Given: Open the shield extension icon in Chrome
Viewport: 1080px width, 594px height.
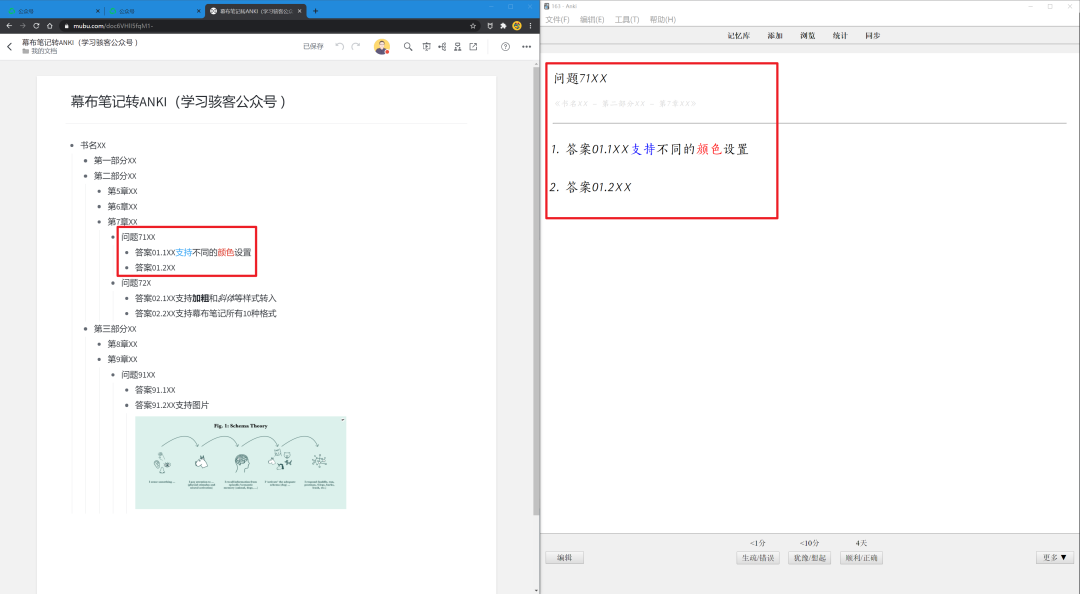Looking at the screenshot, I should click(490, 25).
